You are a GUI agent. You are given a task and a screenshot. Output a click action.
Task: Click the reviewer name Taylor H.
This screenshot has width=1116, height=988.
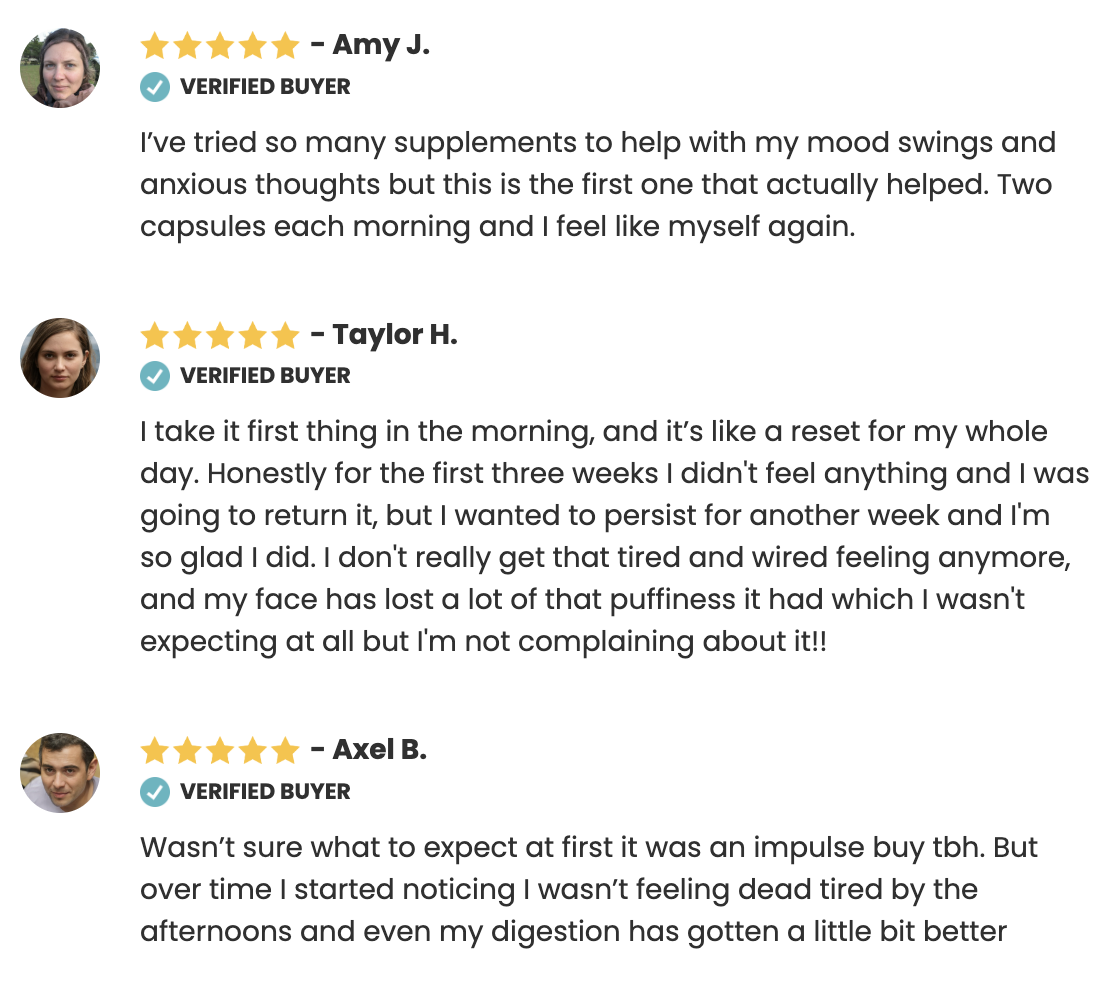[394, 334]
